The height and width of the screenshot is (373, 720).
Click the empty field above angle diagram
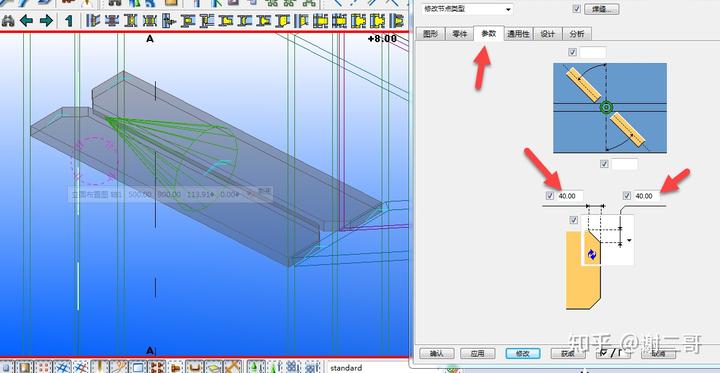pos(592,52)
